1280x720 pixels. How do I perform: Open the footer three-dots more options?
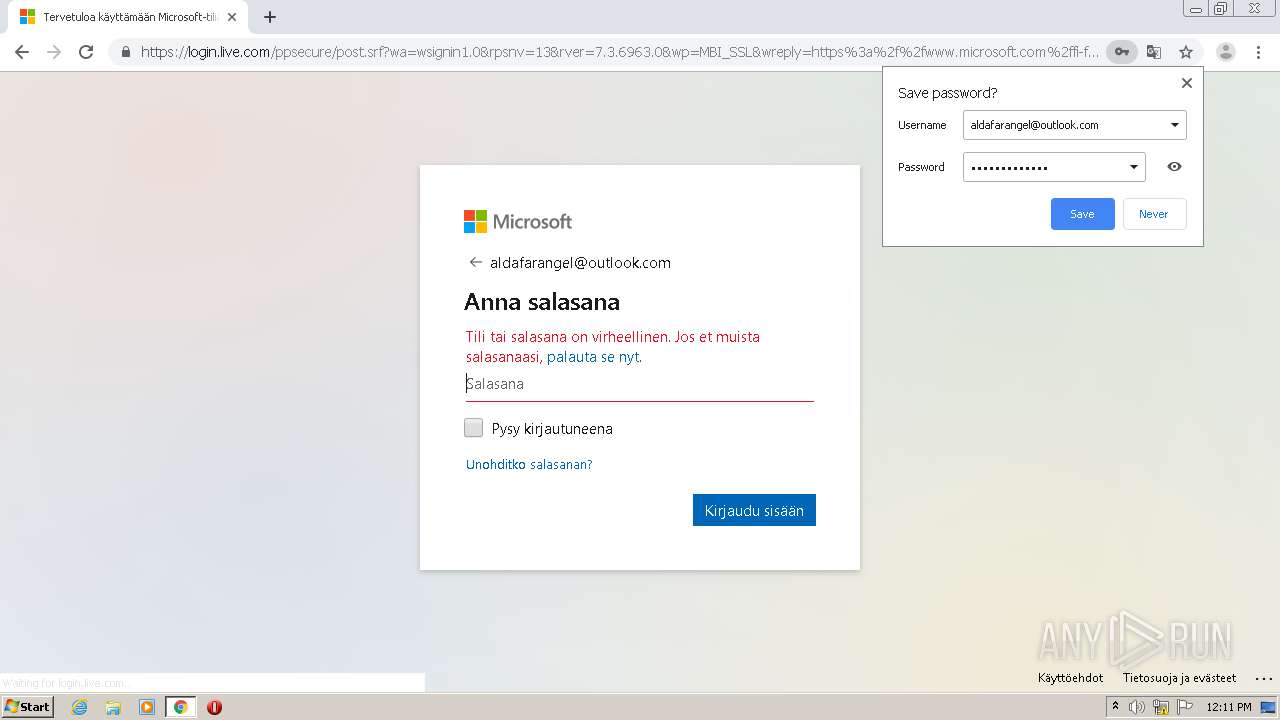click(1263, 678)
